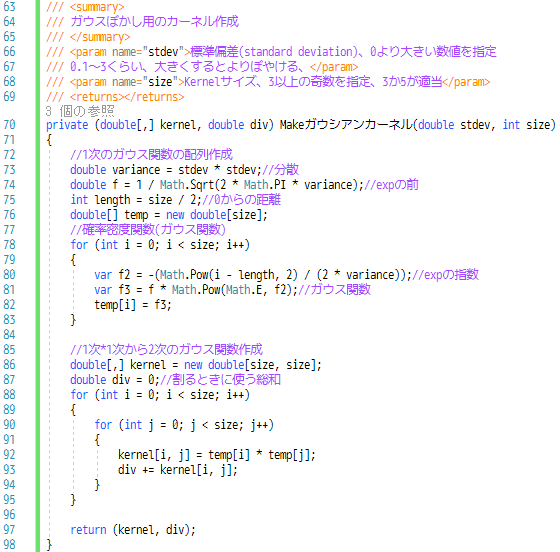Click the <returns></returns> tag line

point(127,97)
